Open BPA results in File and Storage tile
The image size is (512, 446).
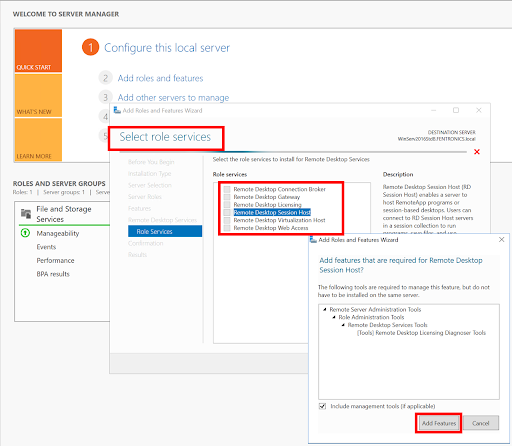53,274
